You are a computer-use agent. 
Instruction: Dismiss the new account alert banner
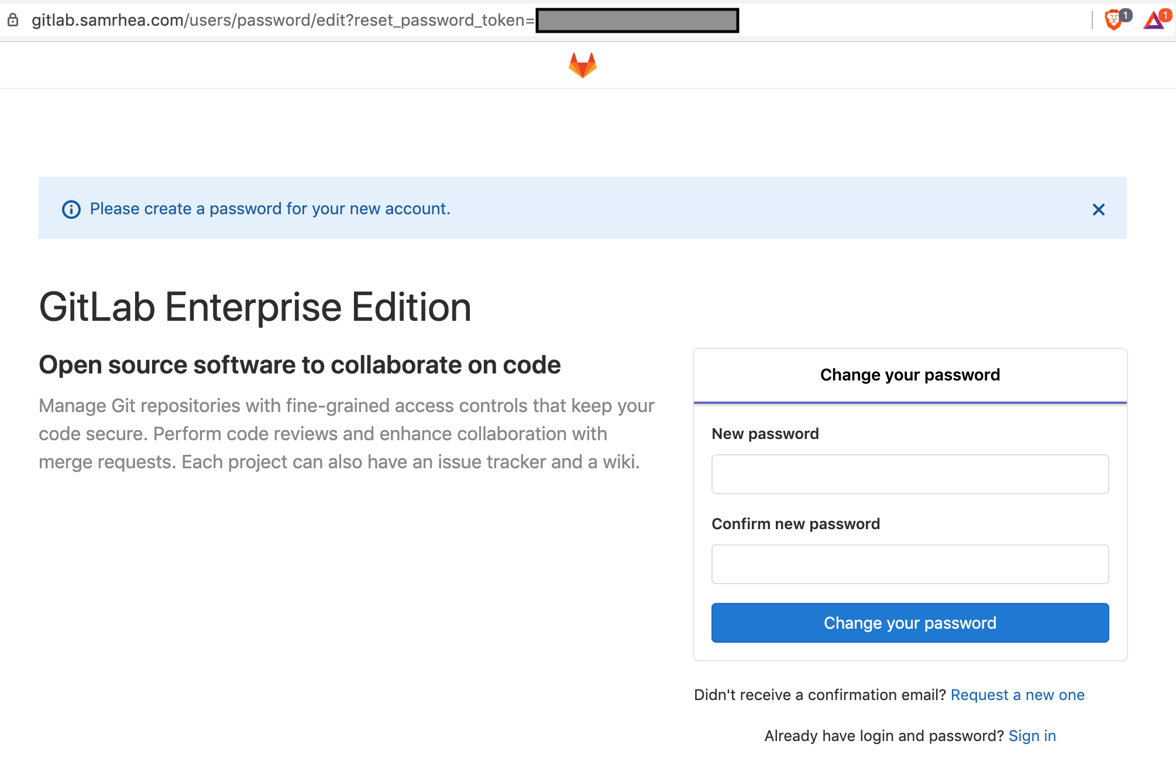click(1098, 209)
